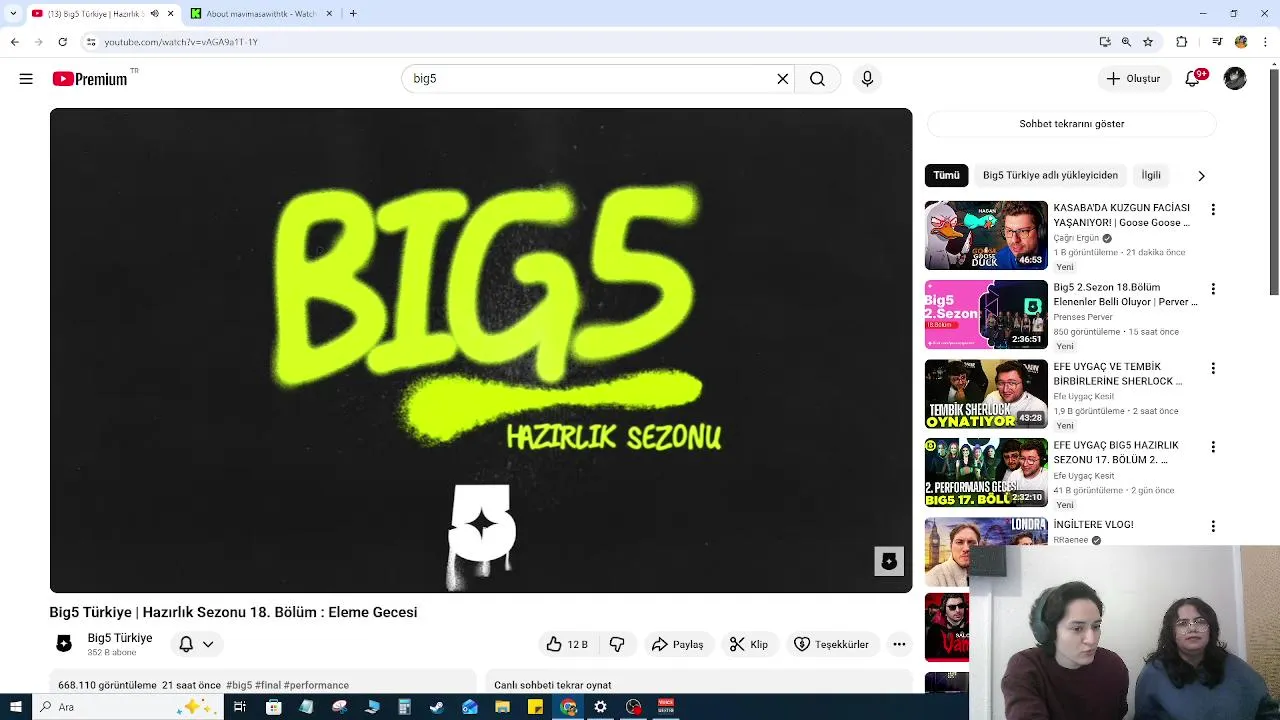Install app icon in address bar
This screenshot has width=1280, height=720.
pos(1104,42)
